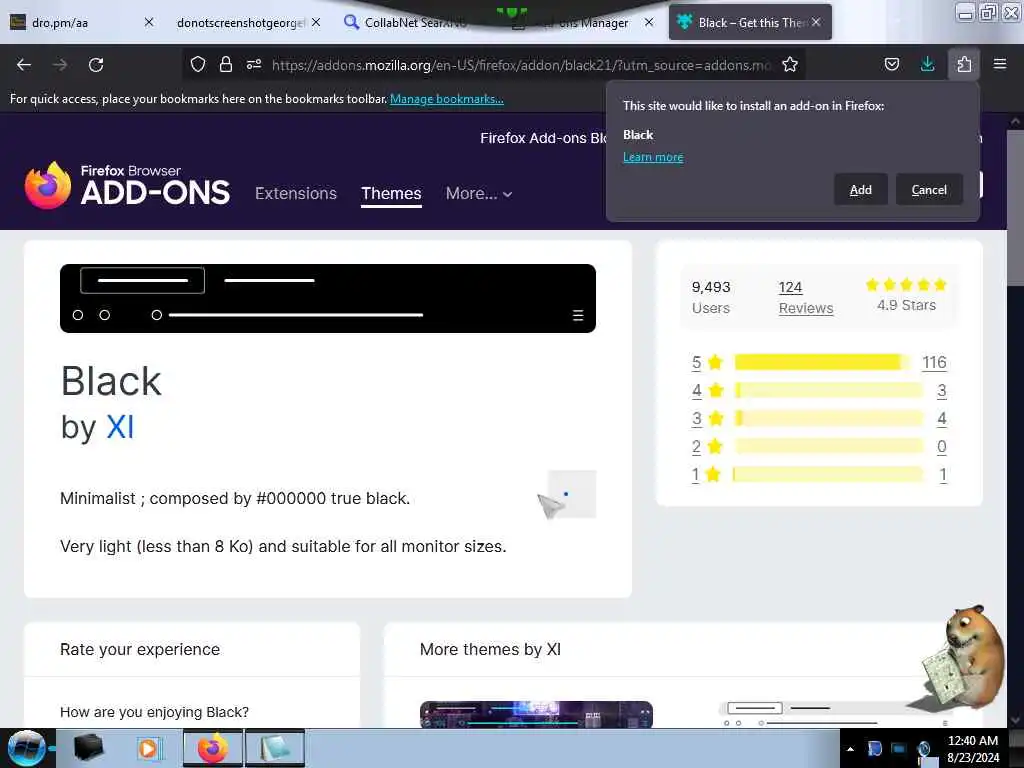The image size is (1024, 768).
Task: Open the Themes section
Action: [x=391, y=193]
